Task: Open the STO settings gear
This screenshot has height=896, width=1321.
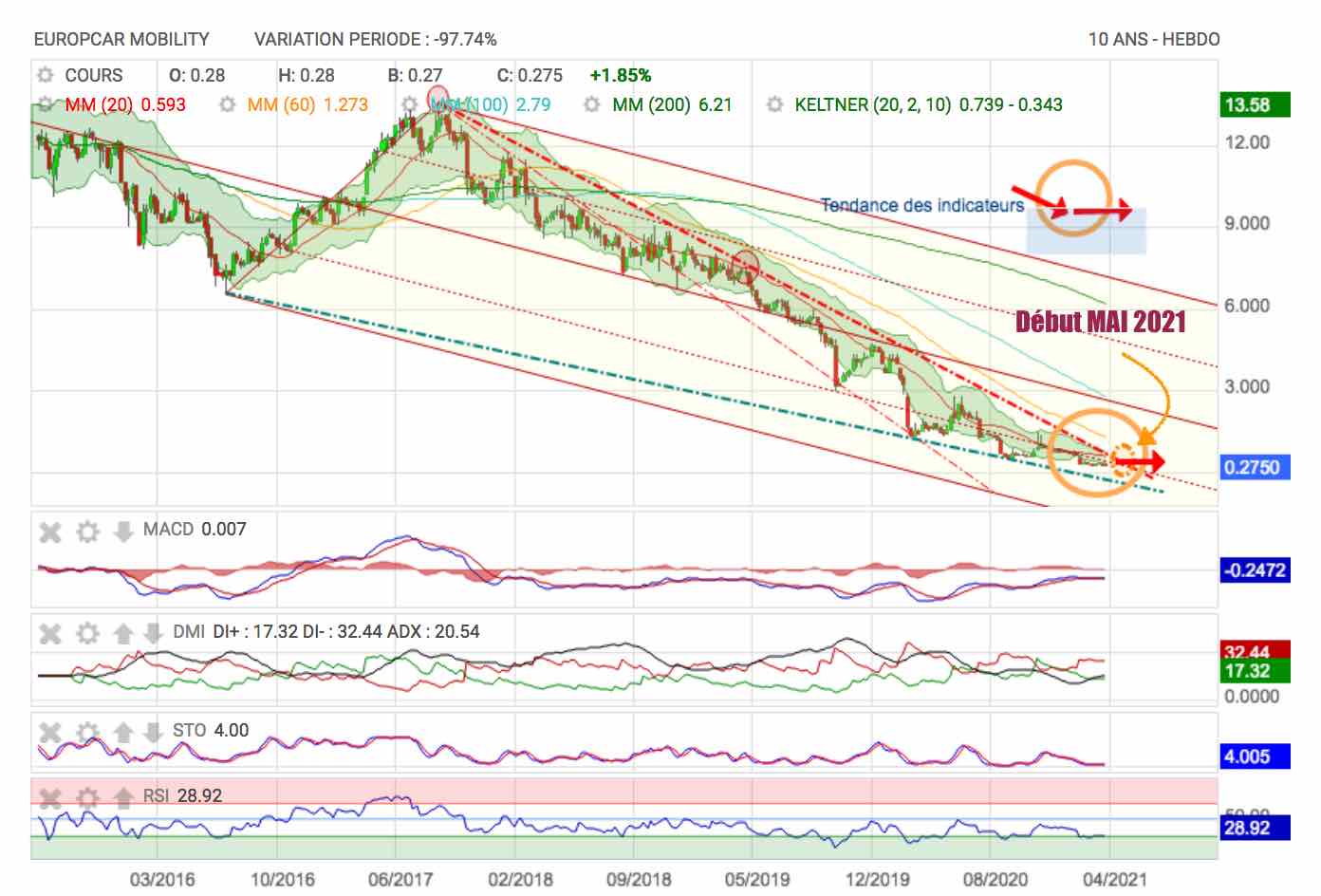Action: pyautogui.click(x=87, y=732)
